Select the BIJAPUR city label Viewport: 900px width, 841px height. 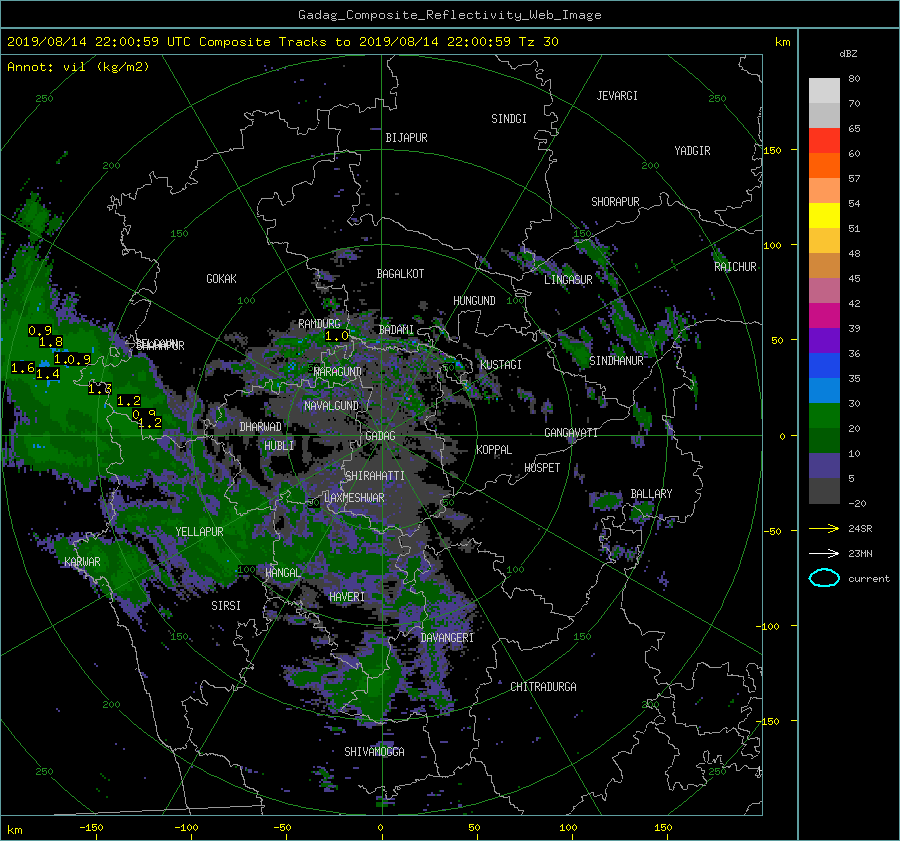click(406, 138)
